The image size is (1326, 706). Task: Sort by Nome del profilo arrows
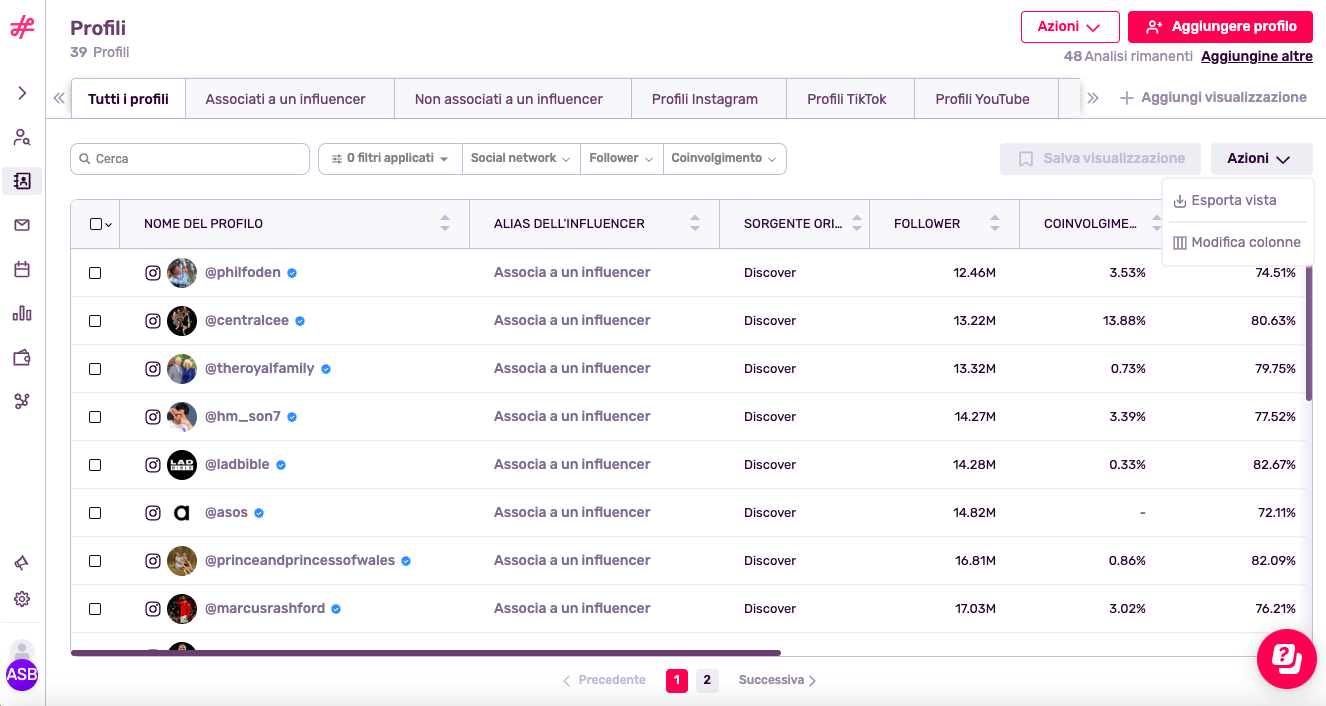click(445, 224)
